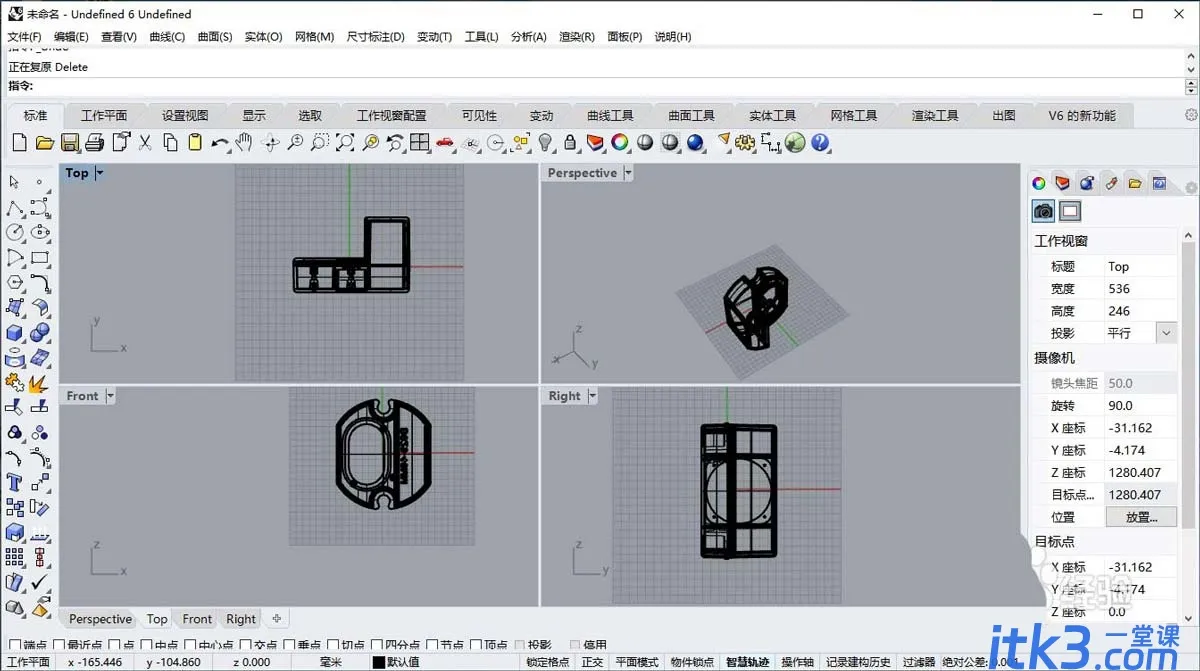This screenshot has width=1200, height=671.
Task: Select the Box solid tool in sidebar
Action: click(15, 332)
